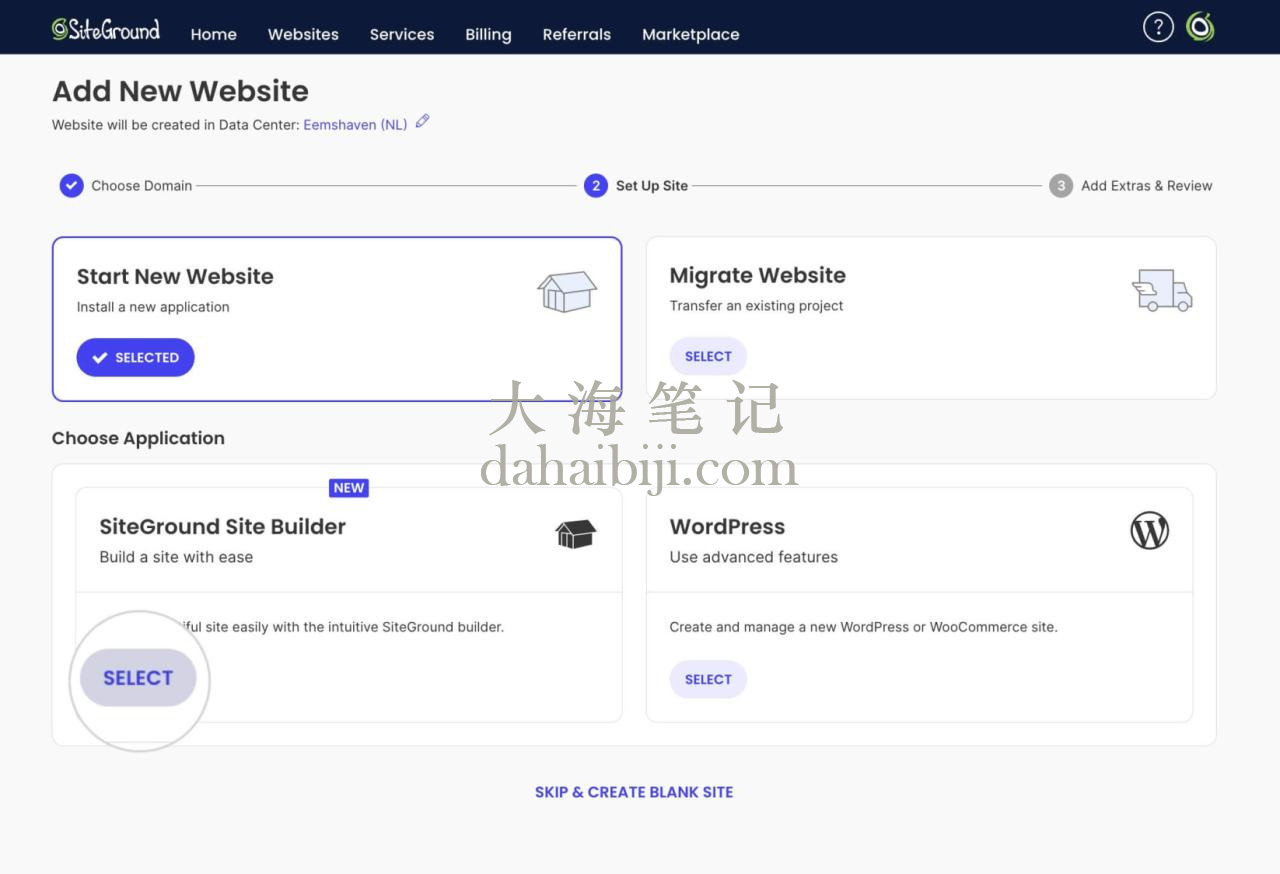
Task: Open the Websites menu
Action: coord(303,34)
